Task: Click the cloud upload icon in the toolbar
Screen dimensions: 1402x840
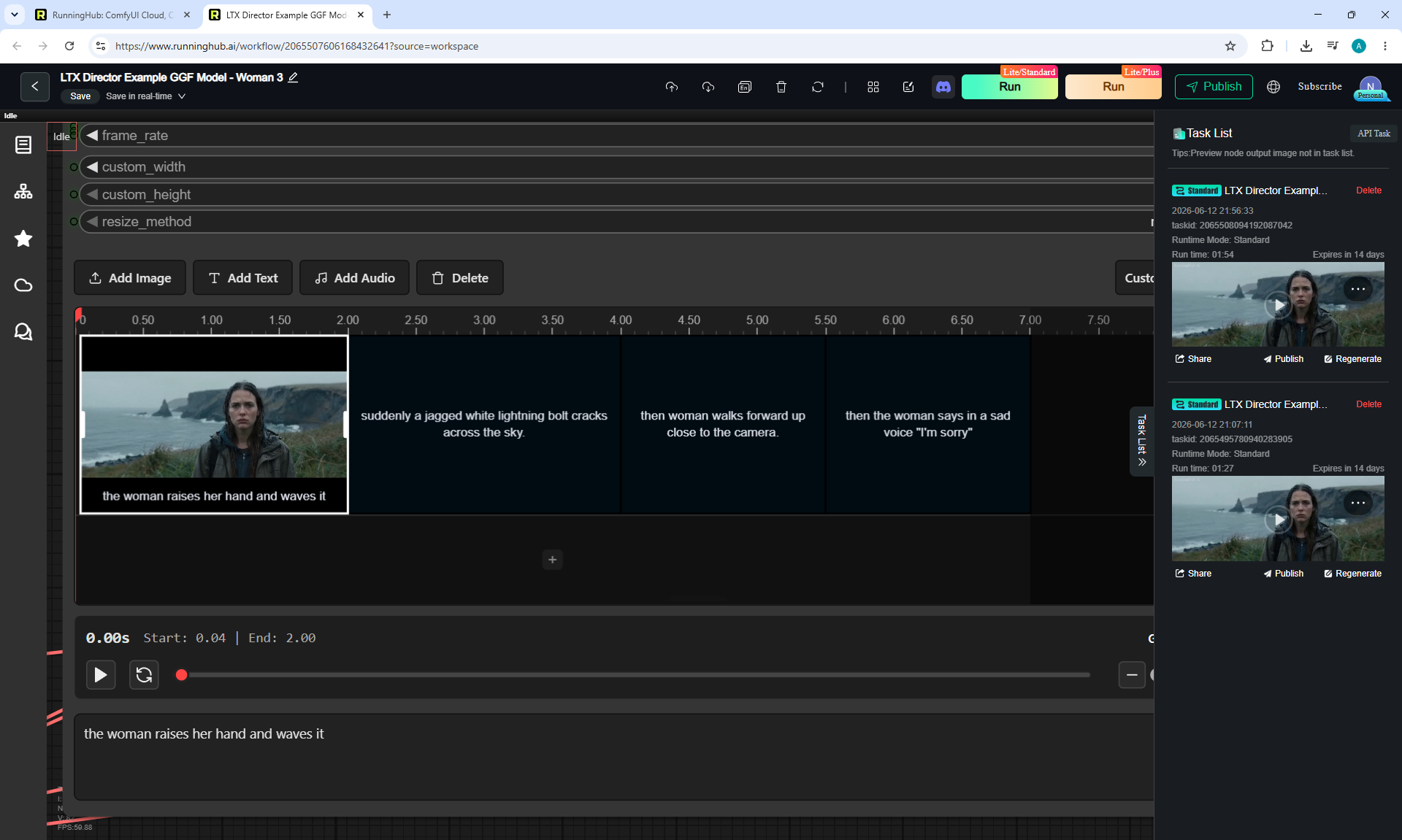Action: pyautogui.click(x=672, y=87)
